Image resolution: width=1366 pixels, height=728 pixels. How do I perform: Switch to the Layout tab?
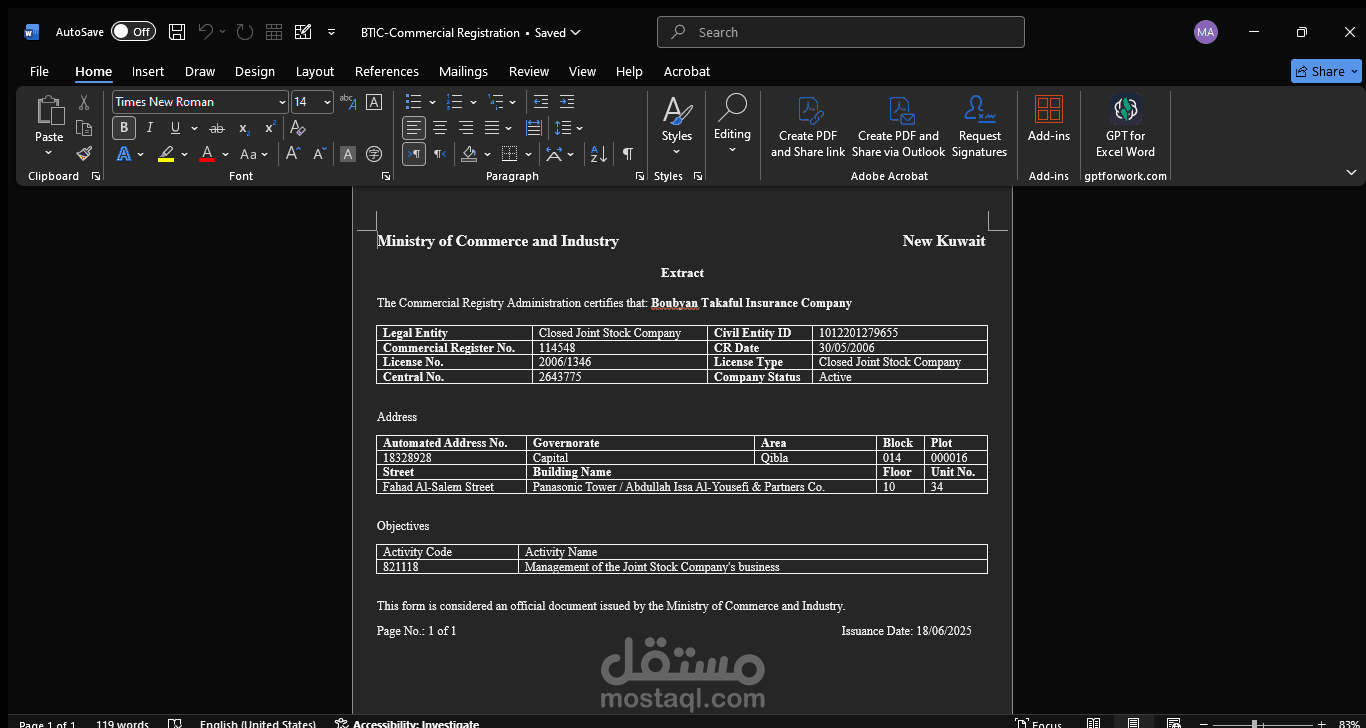tap(315, 71)
